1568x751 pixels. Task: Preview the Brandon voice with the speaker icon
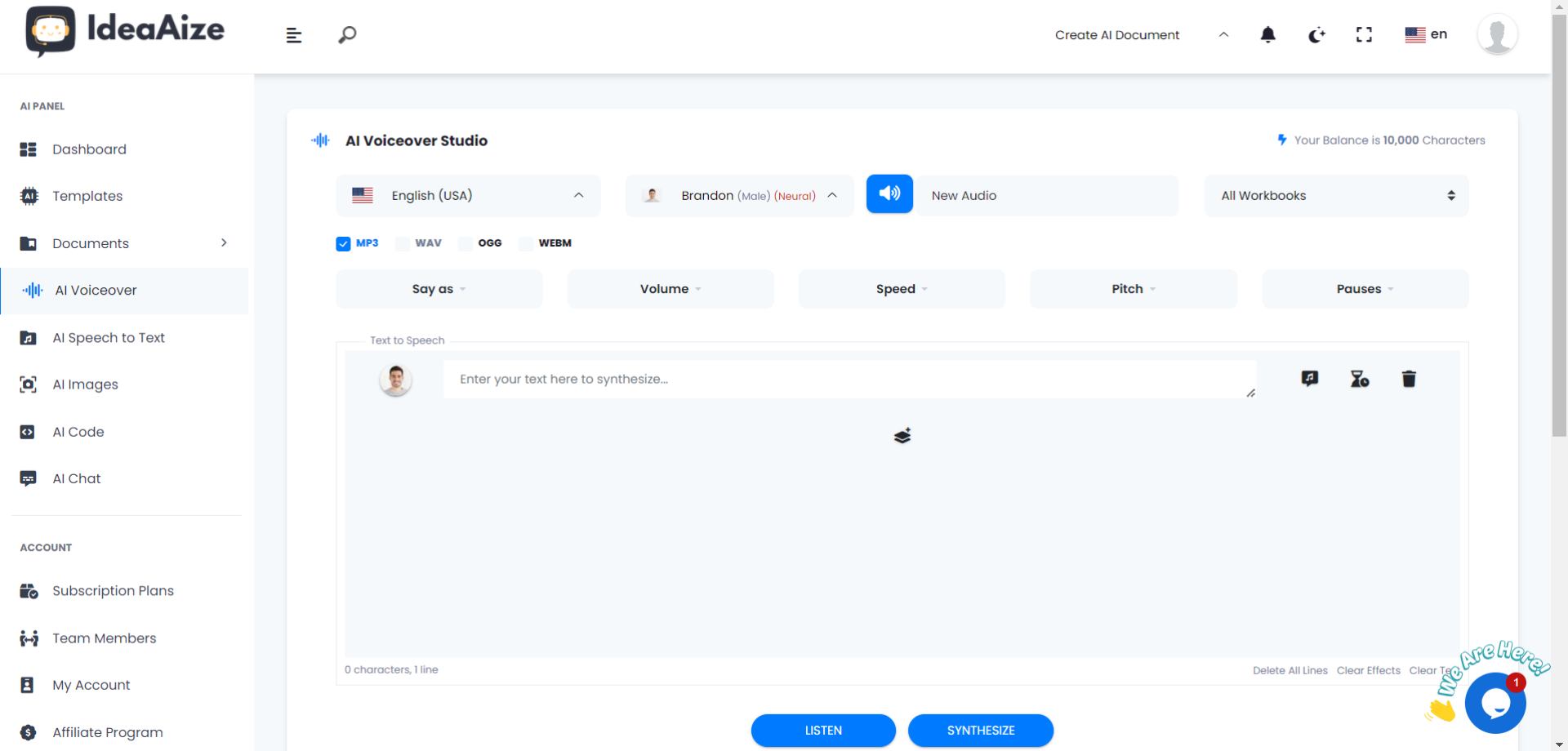pyautogui.click(x=889, y=194)
